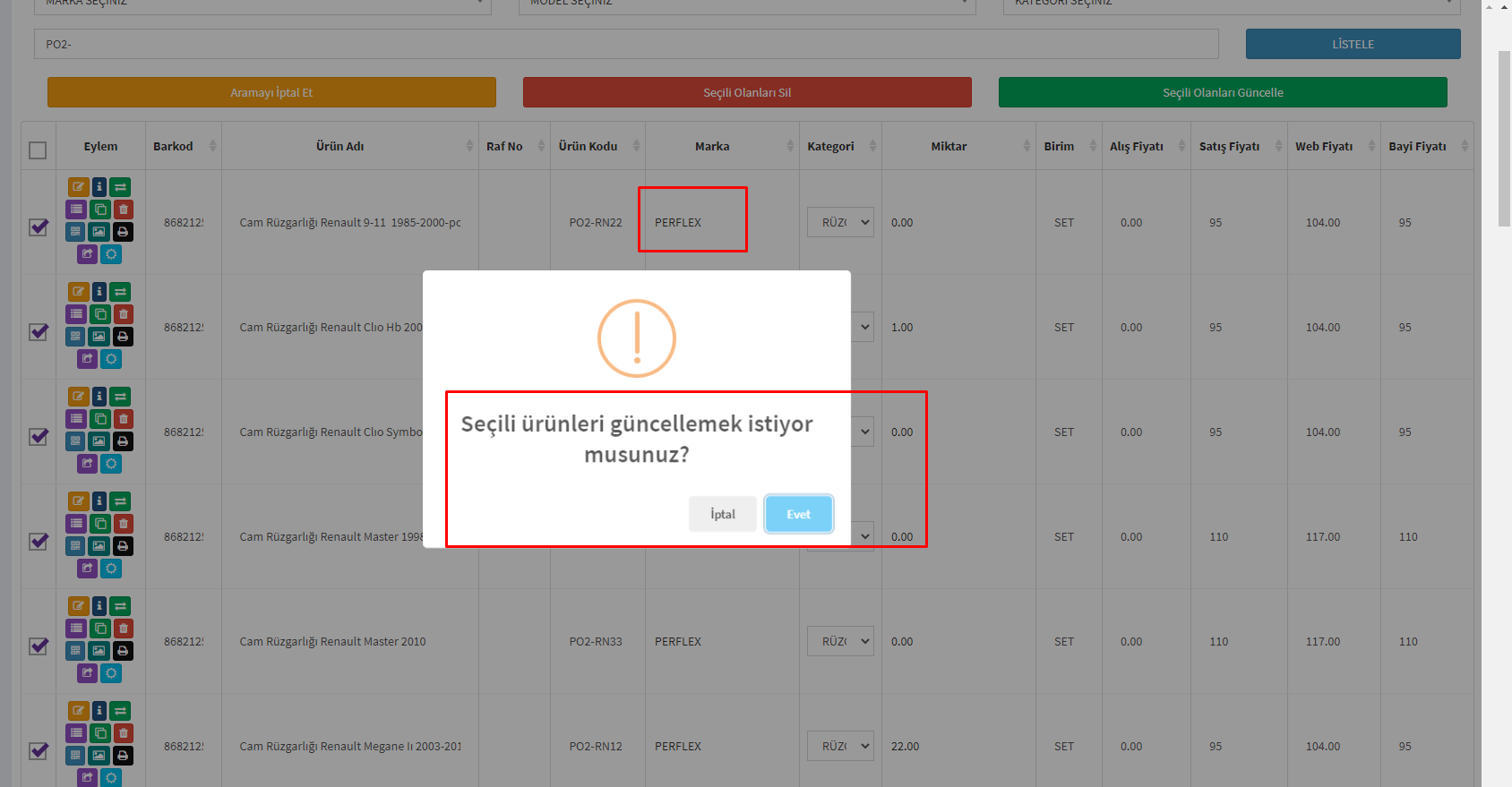Click the QR code icon on Clio Hb row
1512x787 pixels.
[x=76, y=337]
